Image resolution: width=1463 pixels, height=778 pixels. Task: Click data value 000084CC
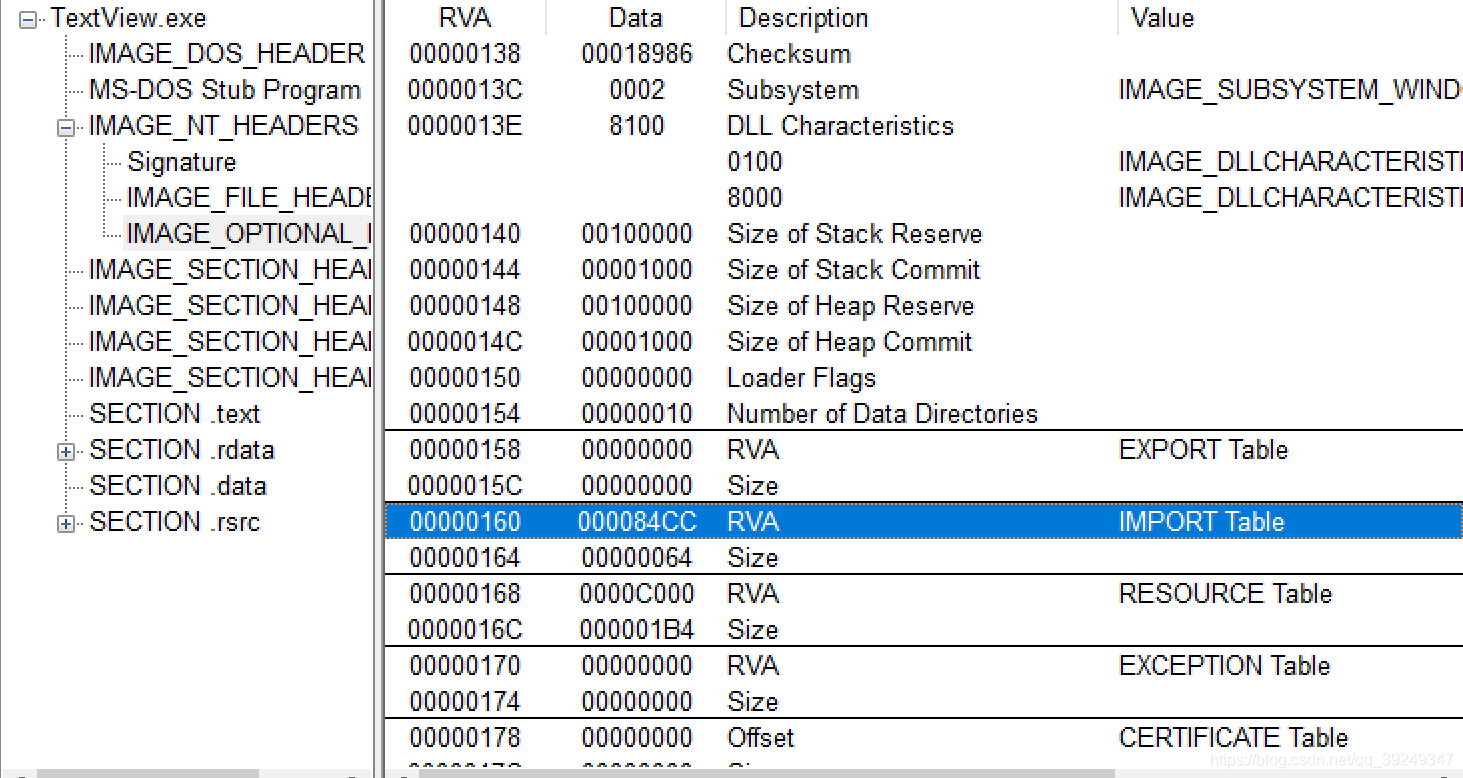tap(637, 522)
